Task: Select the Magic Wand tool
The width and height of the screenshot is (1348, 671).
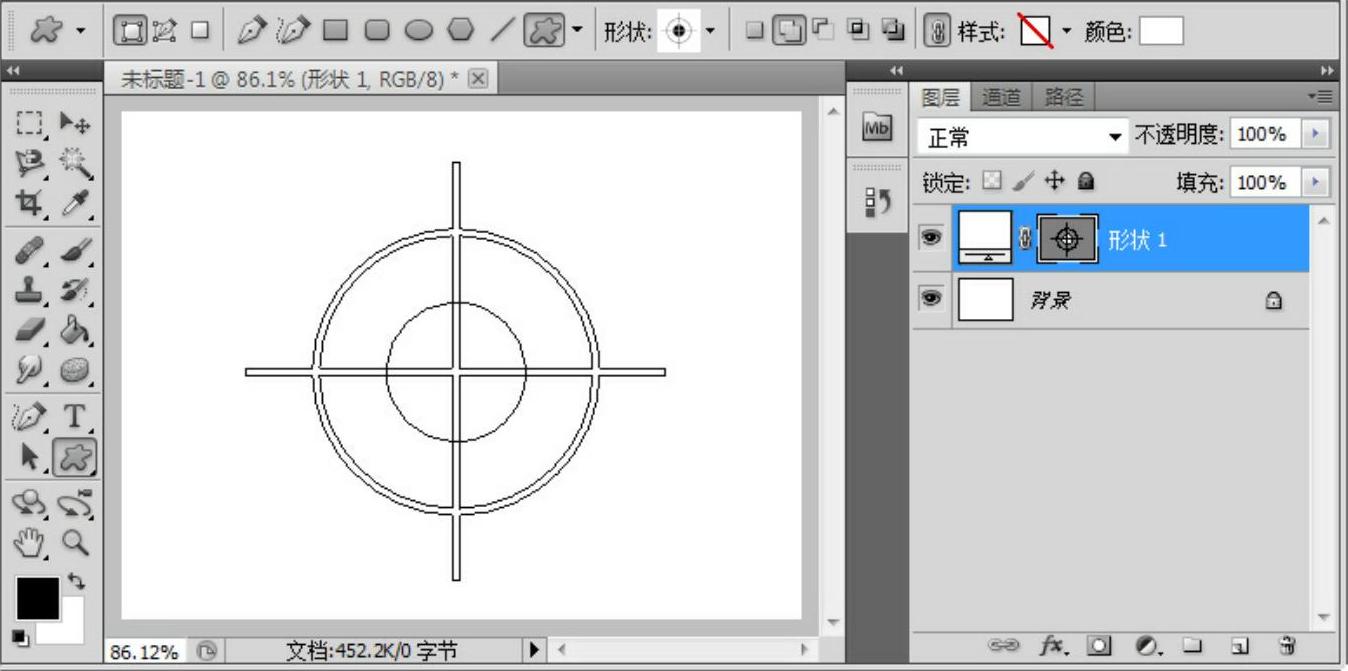Action: (x=75, y=163)
